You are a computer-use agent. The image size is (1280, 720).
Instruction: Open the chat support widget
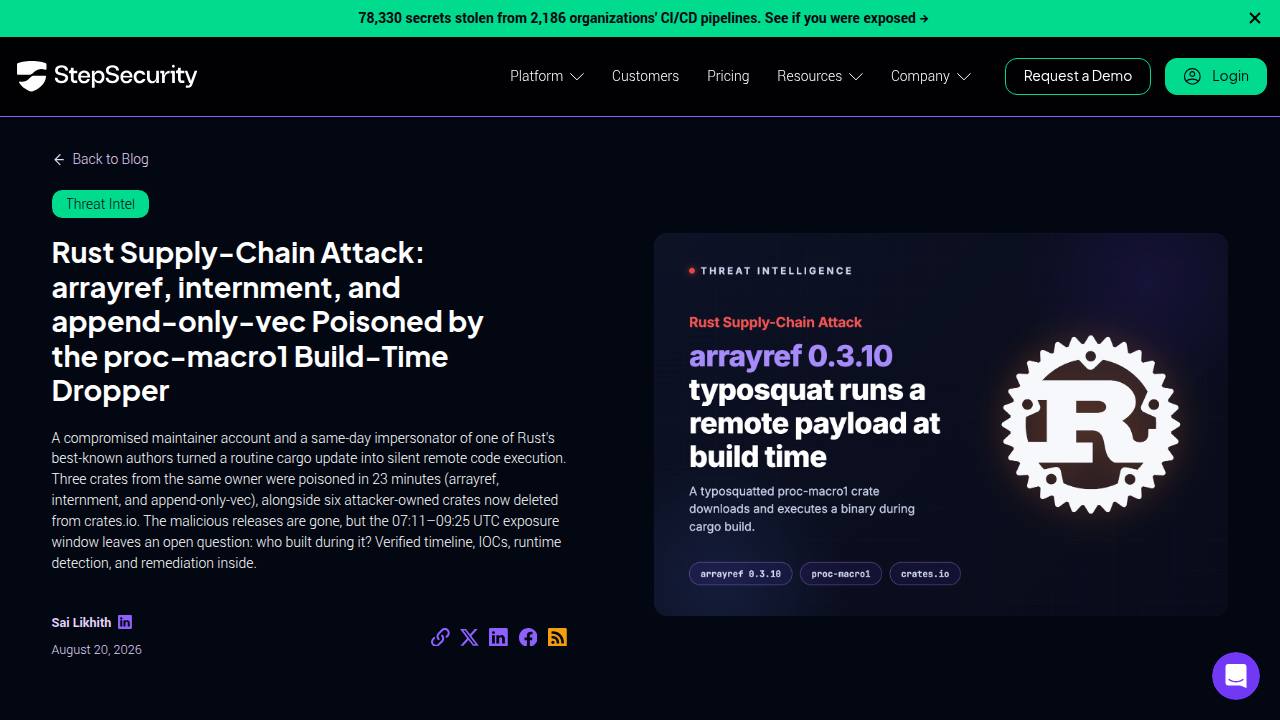coord(1236,676)
